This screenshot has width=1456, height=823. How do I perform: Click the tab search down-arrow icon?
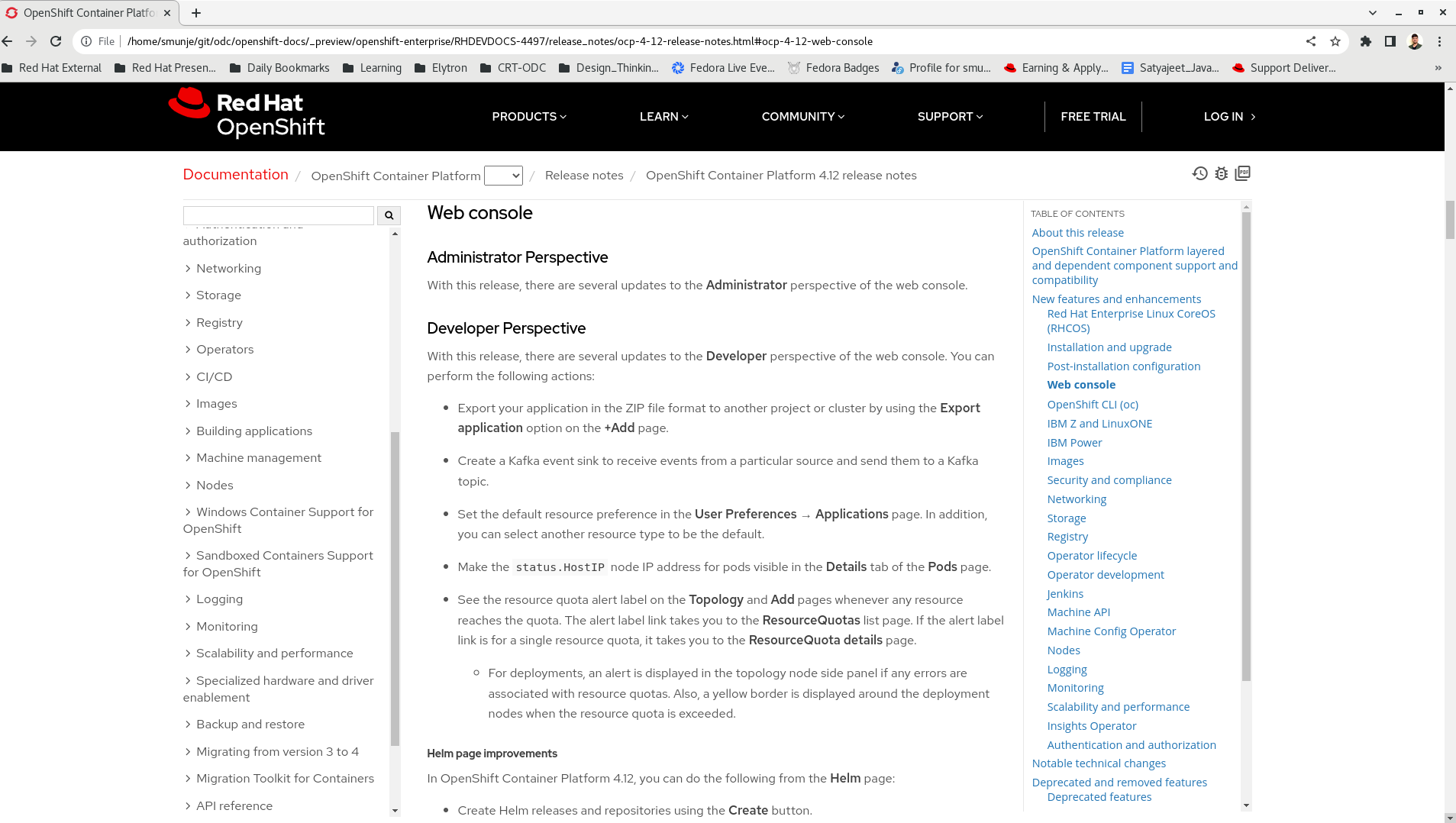pos(1373,13)
